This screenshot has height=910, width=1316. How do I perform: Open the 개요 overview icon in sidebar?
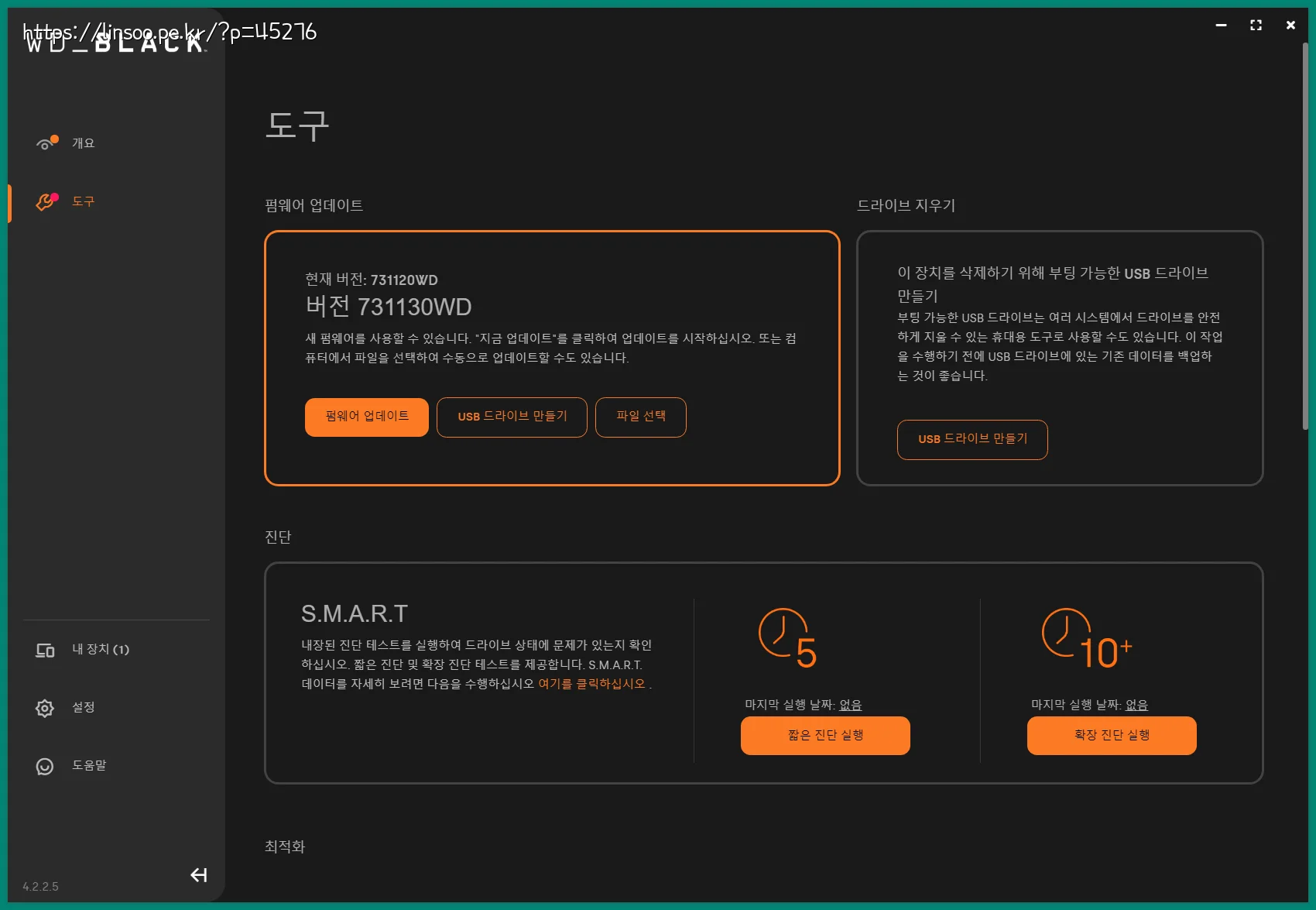pos(46,143)
